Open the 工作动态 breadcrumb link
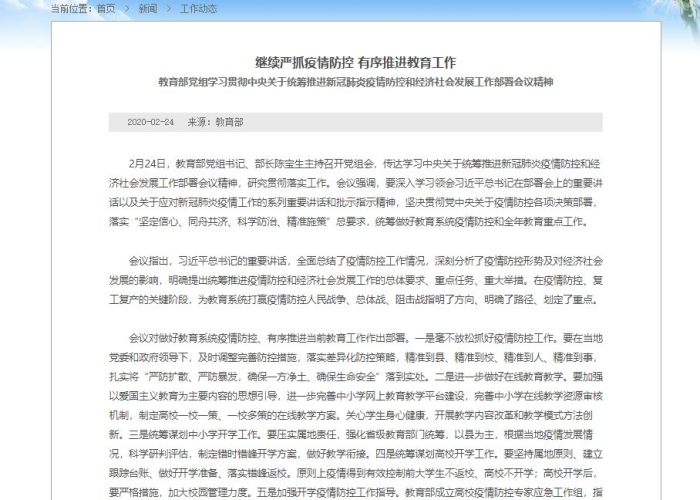Image resolution: width=700 pixels, height=500 pixels. (x=198, y=8)
